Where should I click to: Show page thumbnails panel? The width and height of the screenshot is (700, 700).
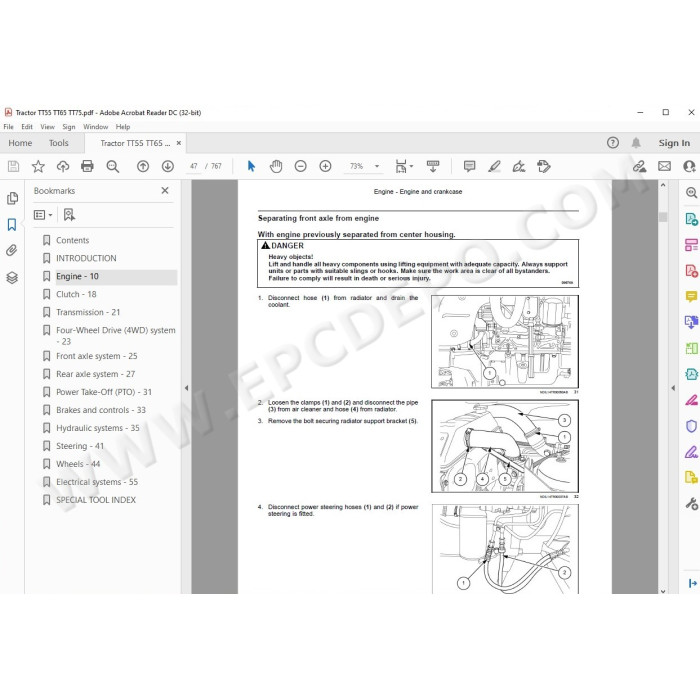[x=12, y=198]
